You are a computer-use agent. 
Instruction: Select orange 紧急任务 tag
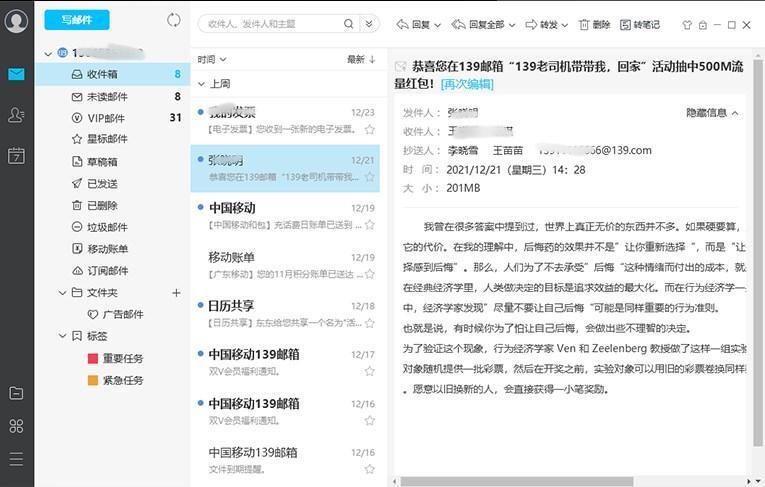coord(115,380)
